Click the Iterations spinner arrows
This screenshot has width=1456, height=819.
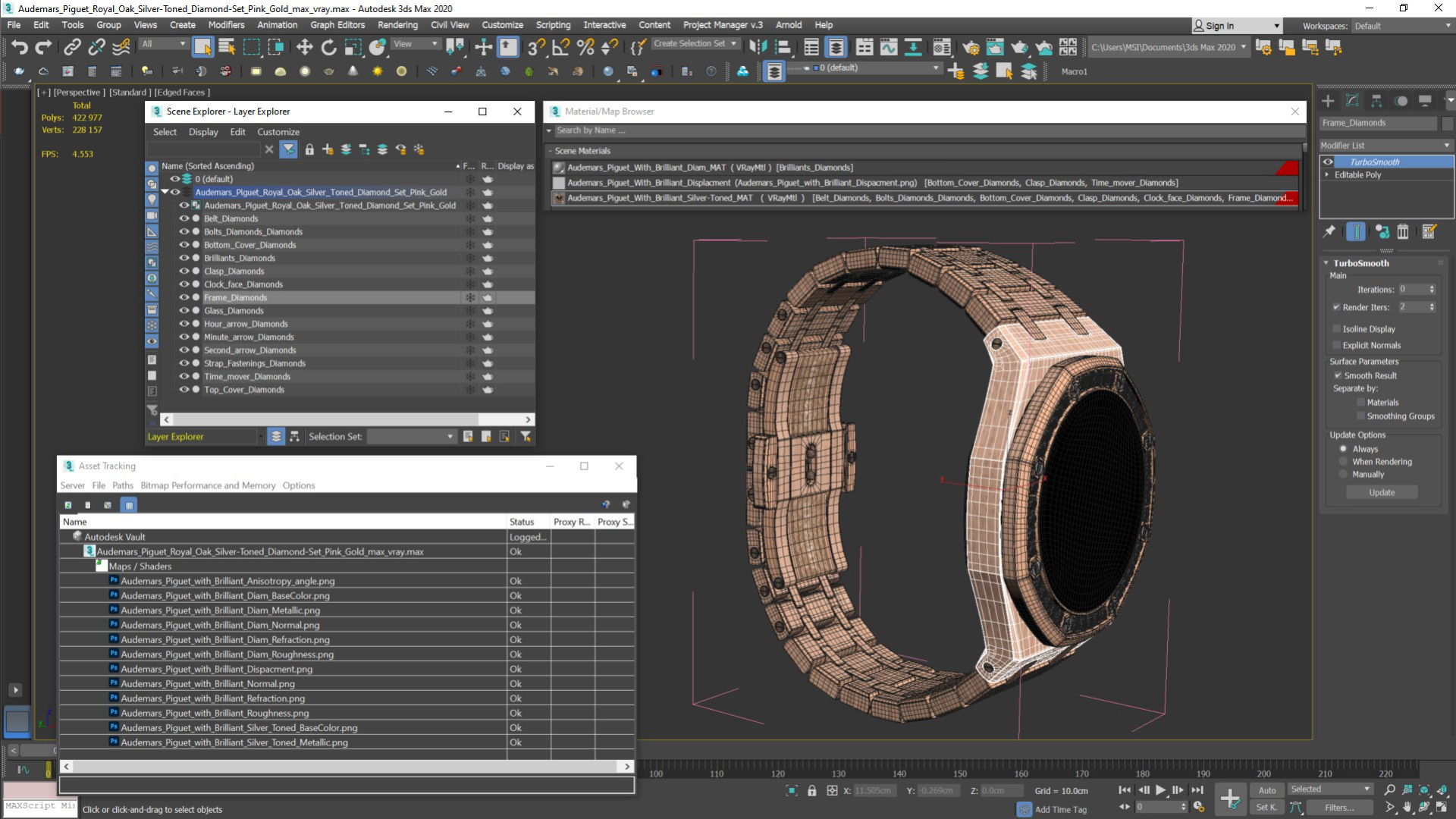pos(1432,290)
